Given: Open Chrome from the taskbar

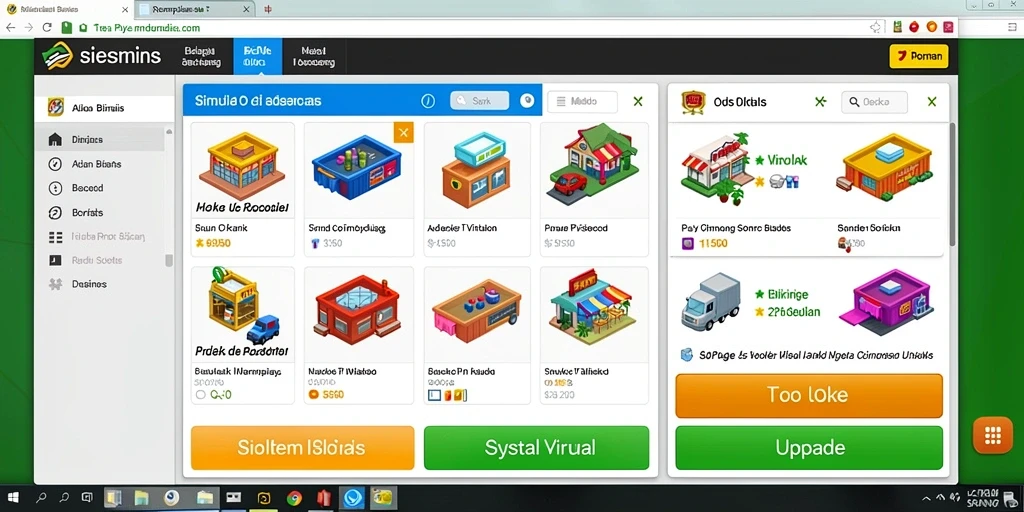Looking at the screenshot, I should [x=294, y=498].
